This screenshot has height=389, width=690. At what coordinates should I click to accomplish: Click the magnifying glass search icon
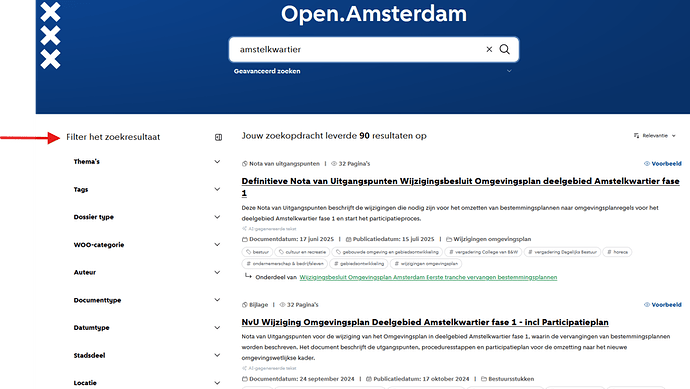tap(505, 49)
